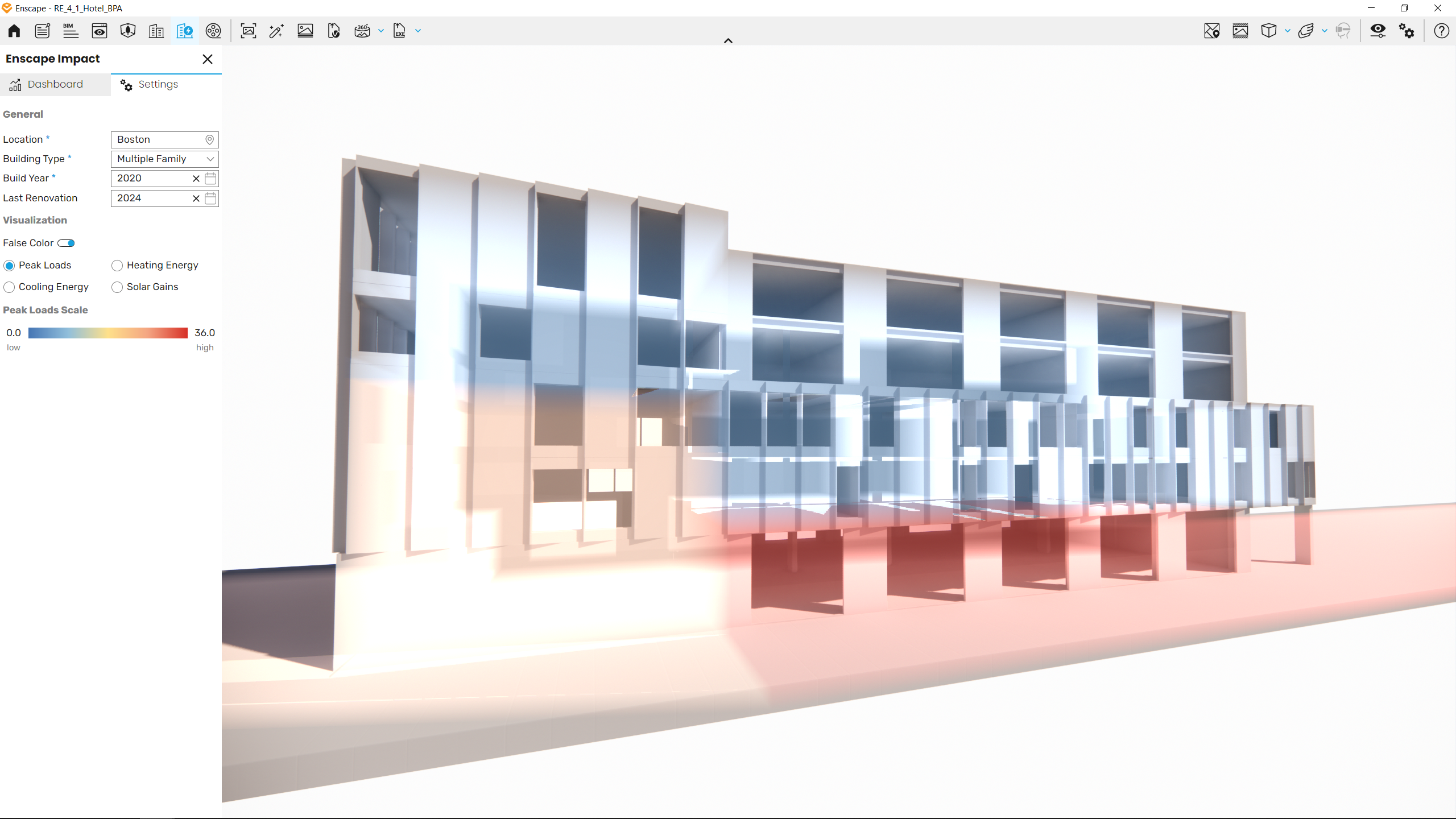Open the Video Editor film reel icon

[213, 31]
